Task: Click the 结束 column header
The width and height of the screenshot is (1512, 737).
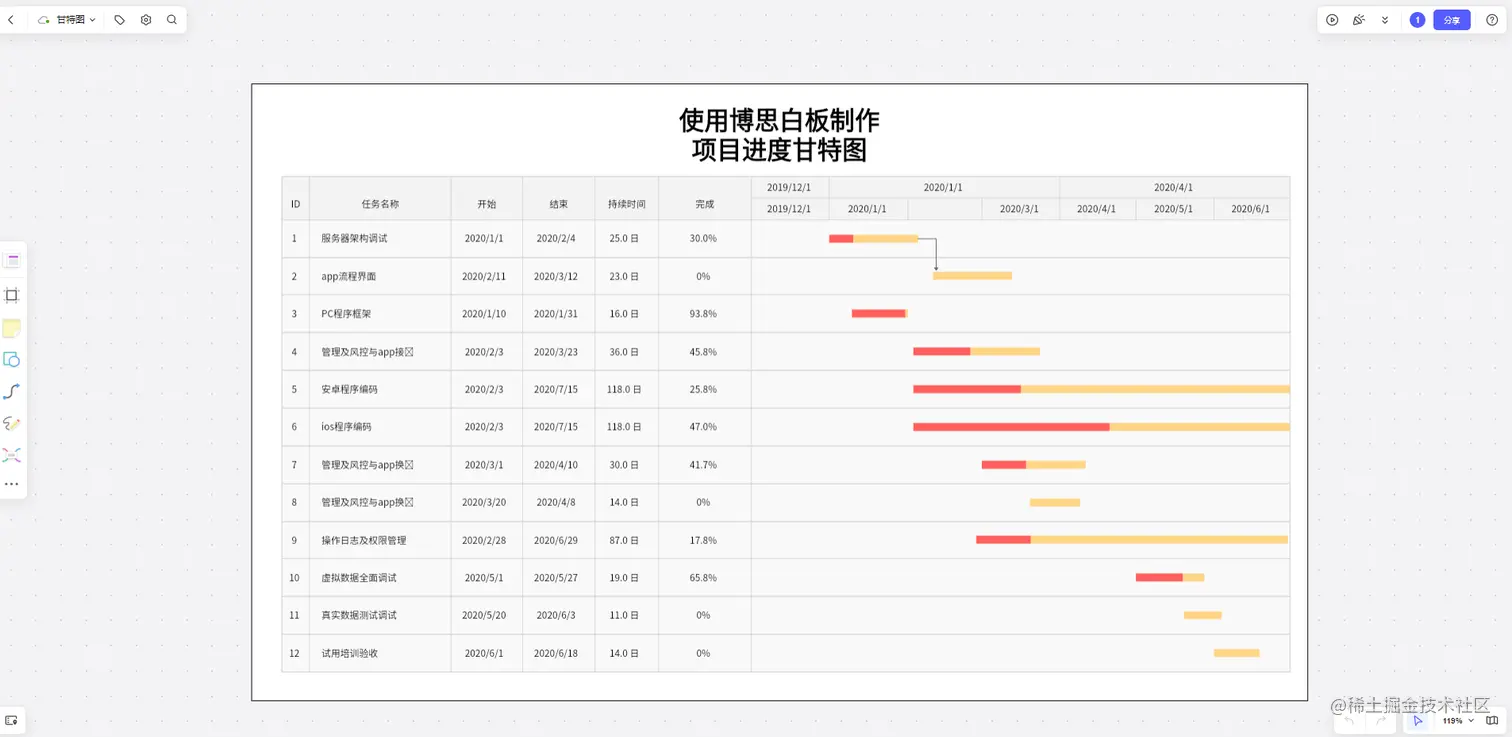Action: pos(558,204)
